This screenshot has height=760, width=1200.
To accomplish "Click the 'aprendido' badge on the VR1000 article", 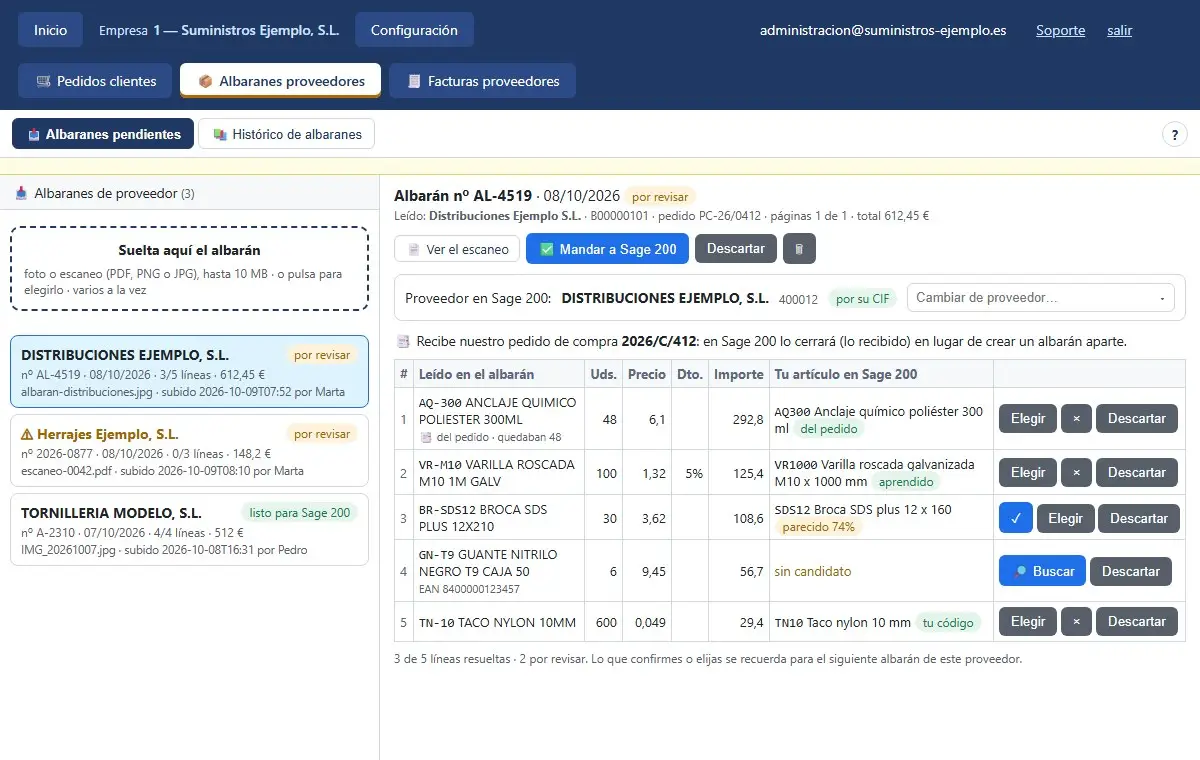I will (x=908, y=482).
